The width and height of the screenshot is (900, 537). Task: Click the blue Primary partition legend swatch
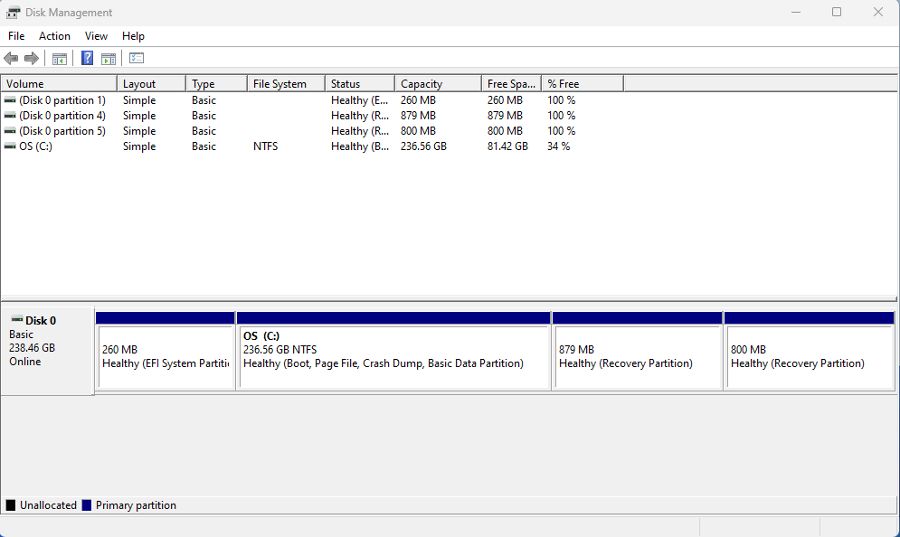click(x=87, y=506)
